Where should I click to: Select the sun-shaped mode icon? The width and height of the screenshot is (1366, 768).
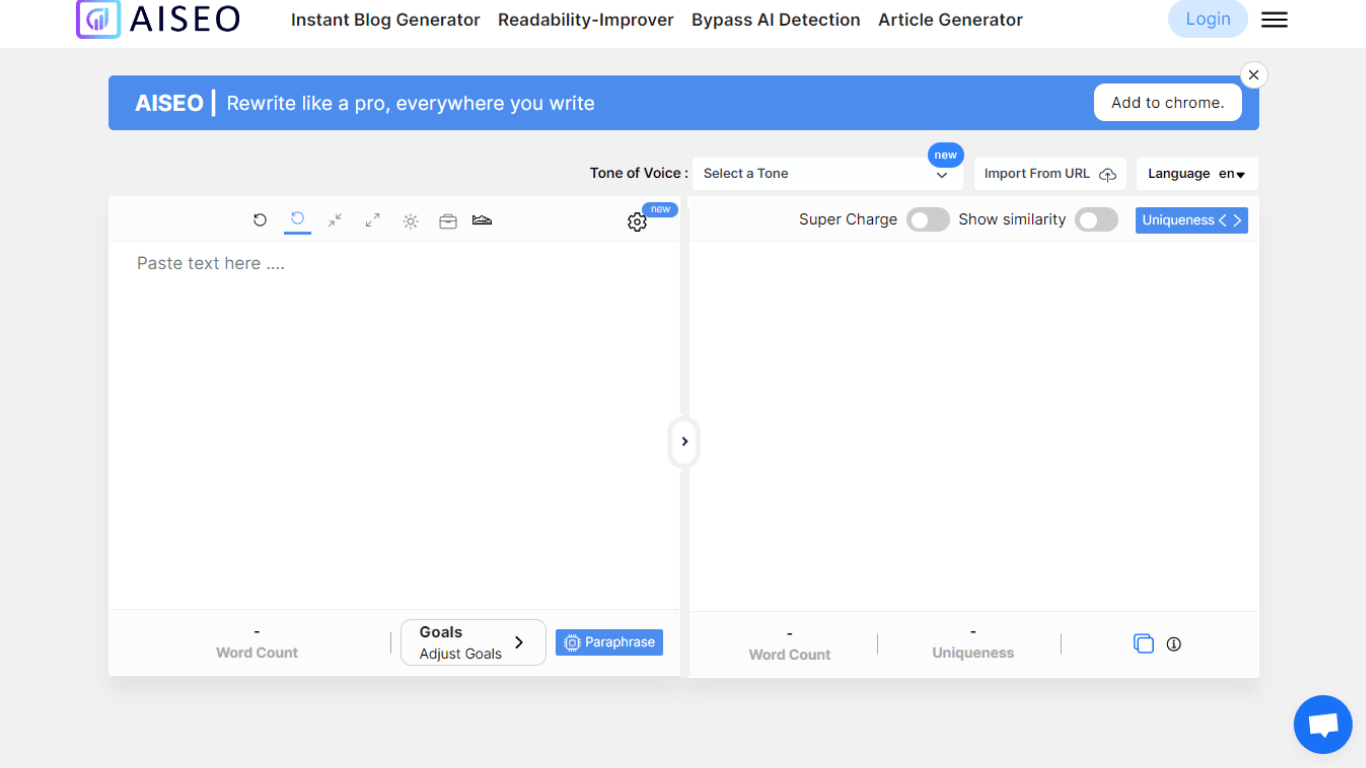pos(410,221)
